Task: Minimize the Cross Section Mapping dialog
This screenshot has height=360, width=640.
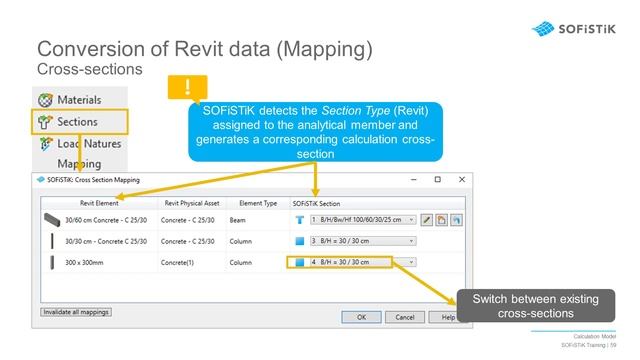Action: [413, 180]
